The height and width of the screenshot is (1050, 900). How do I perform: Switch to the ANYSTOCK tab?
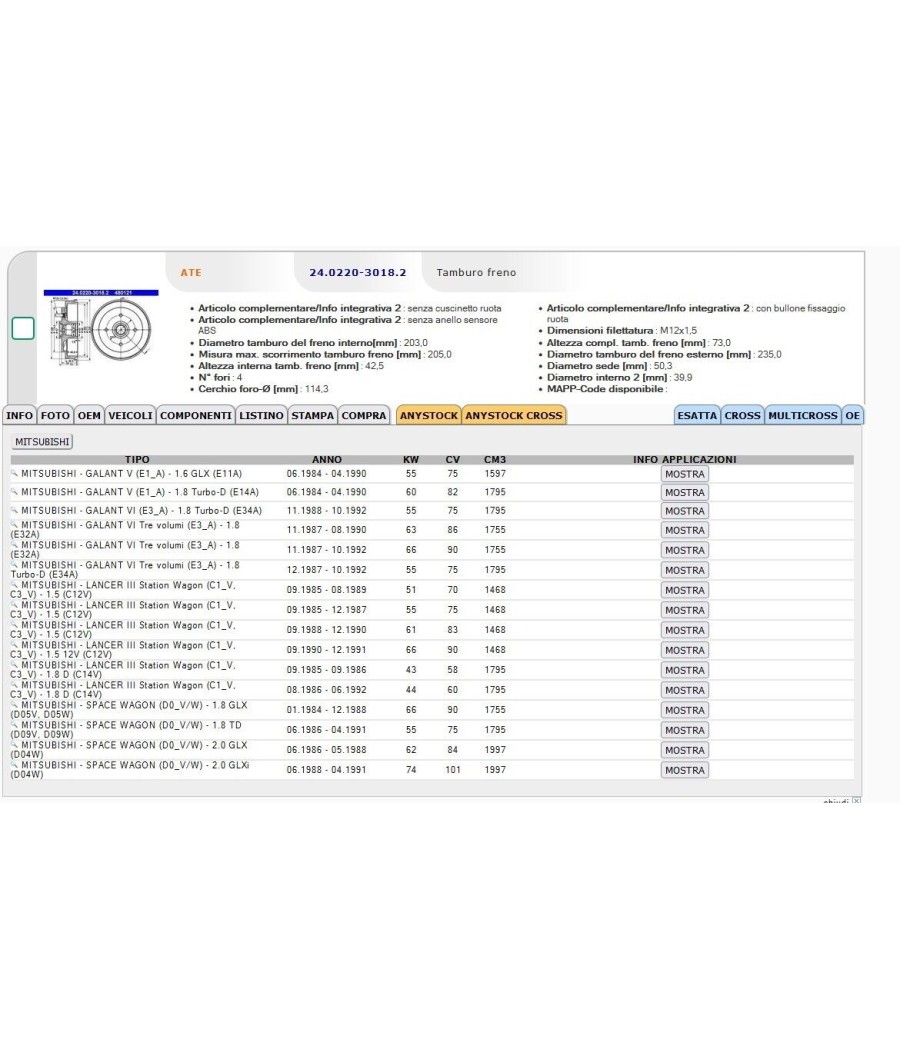coord(429,415)
